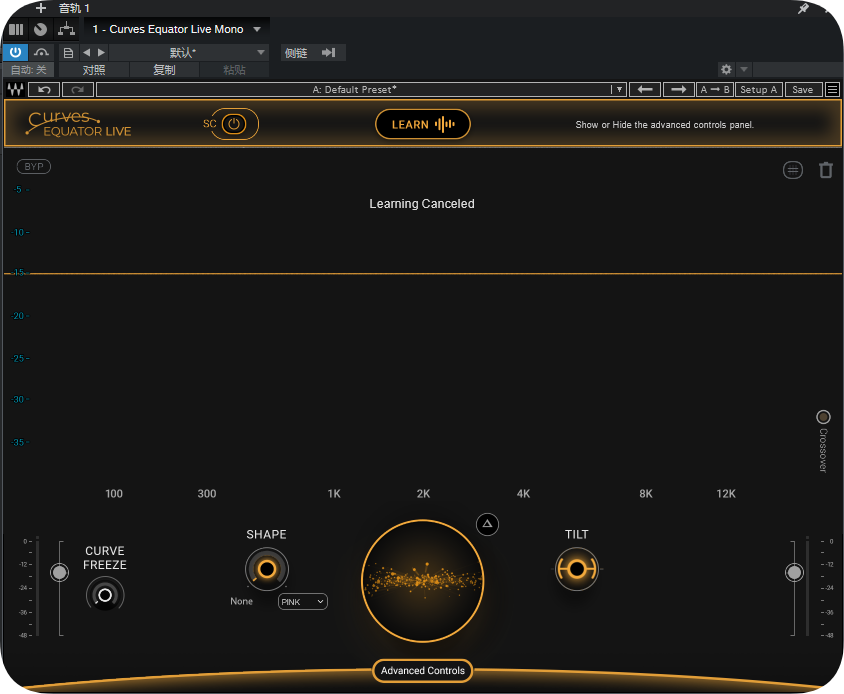844x694 pixels.
Task: Click the Save button
Action: tap(803, 90)
